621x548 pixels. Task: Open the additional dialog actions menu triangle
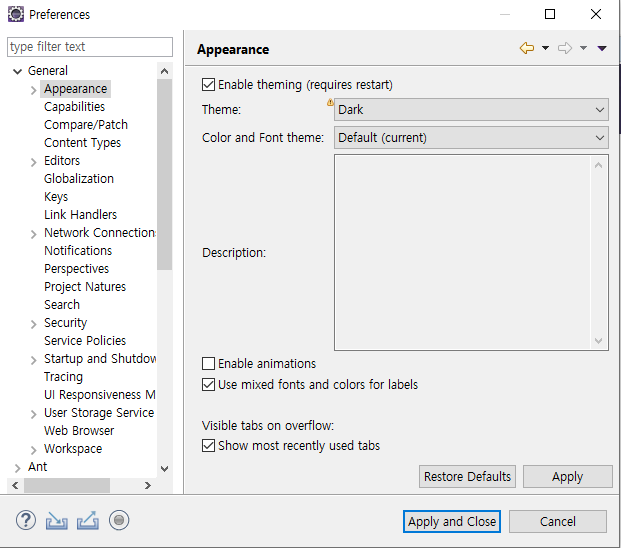point(602,48)
